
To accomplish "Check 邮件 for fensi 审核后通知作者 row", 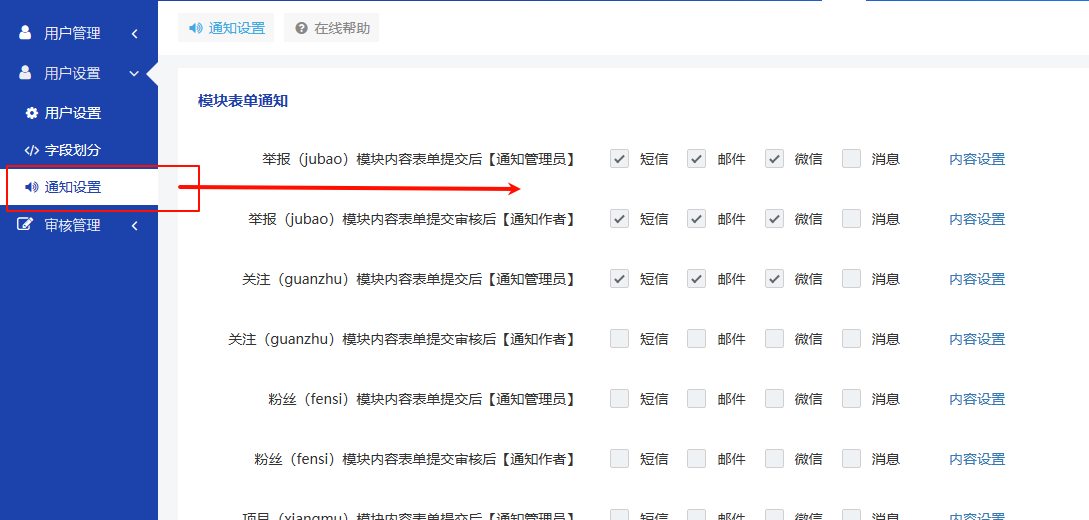I will tap(697, 459).
